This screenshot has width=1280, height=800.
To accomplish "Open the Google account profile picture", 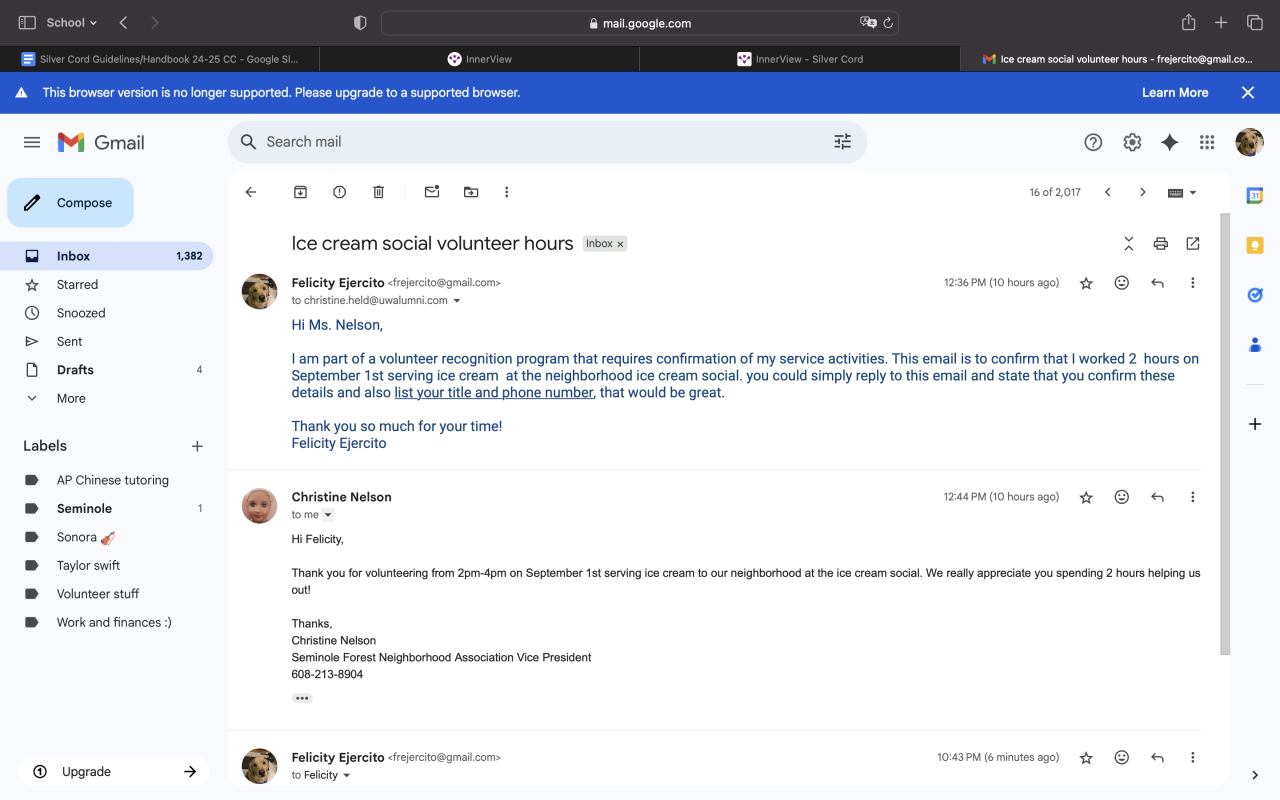I will pos(1249,143).
